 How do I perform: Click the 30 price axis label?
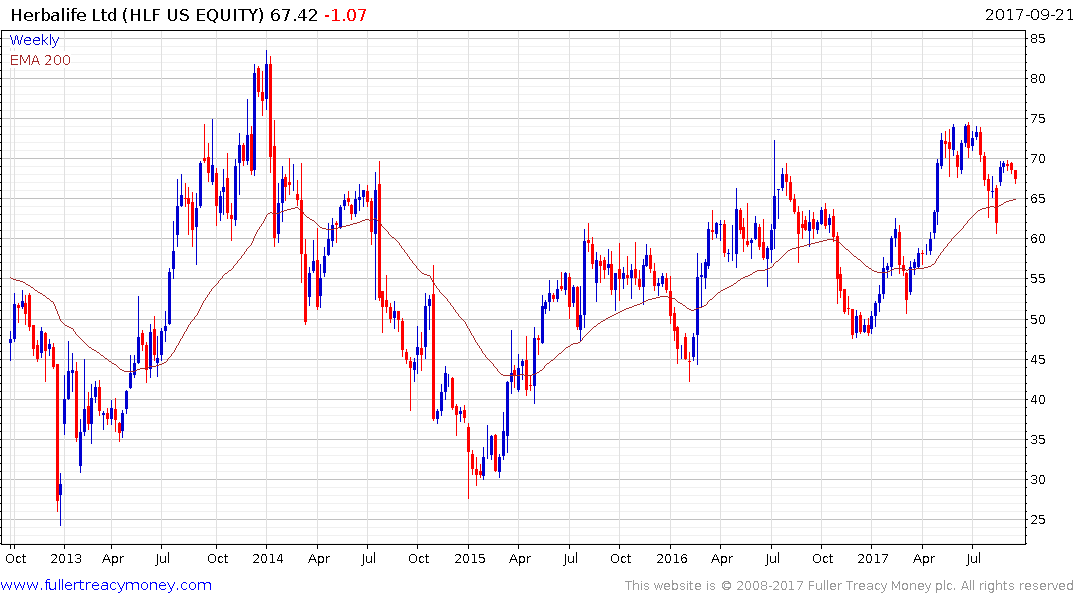point(1038,479)
